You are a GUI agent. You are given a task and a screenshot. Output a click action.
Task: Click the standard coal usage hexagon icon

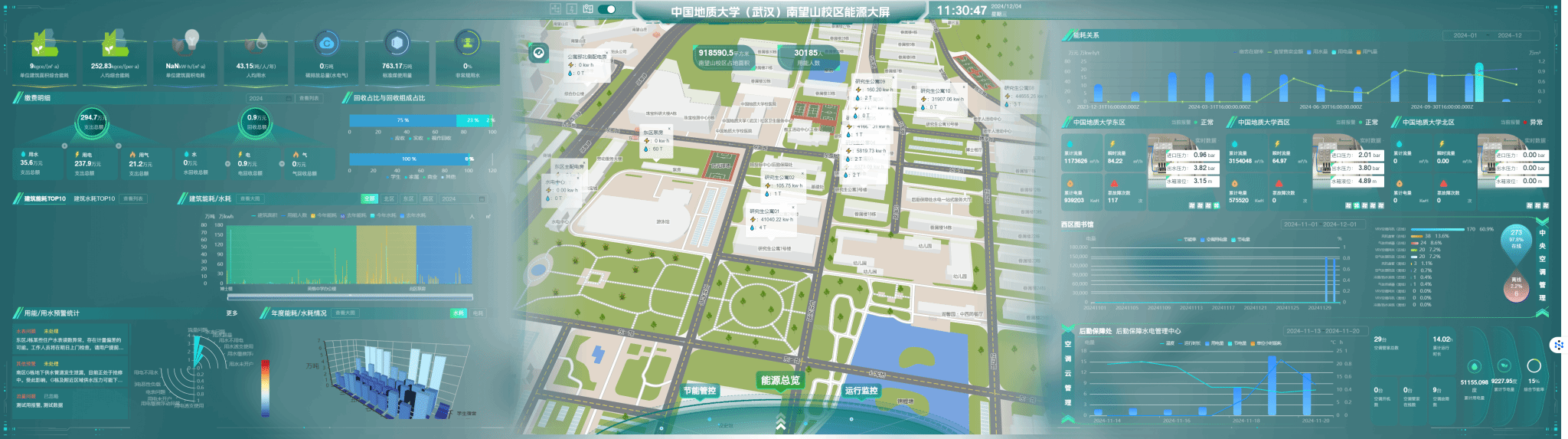tap(397, 44)
